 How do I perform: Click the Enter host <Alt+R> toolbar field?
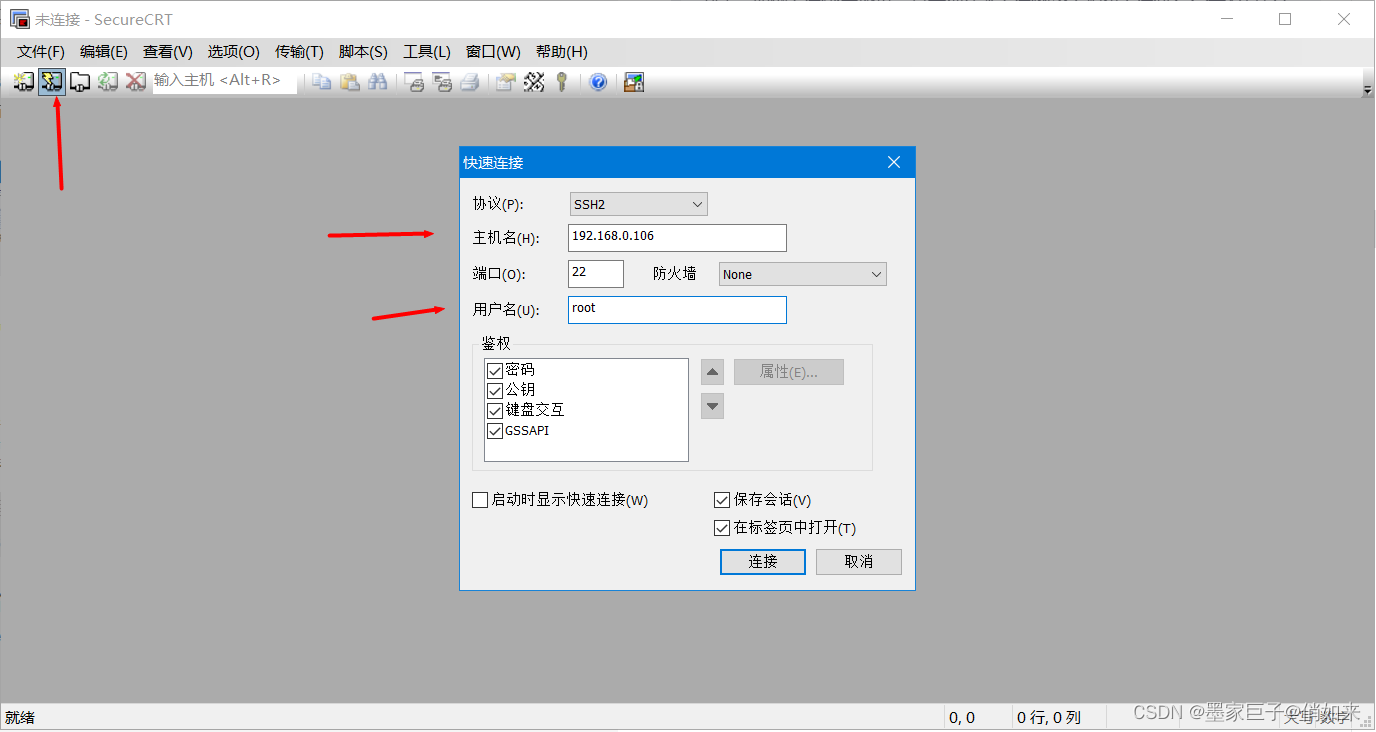click(225, 81)
